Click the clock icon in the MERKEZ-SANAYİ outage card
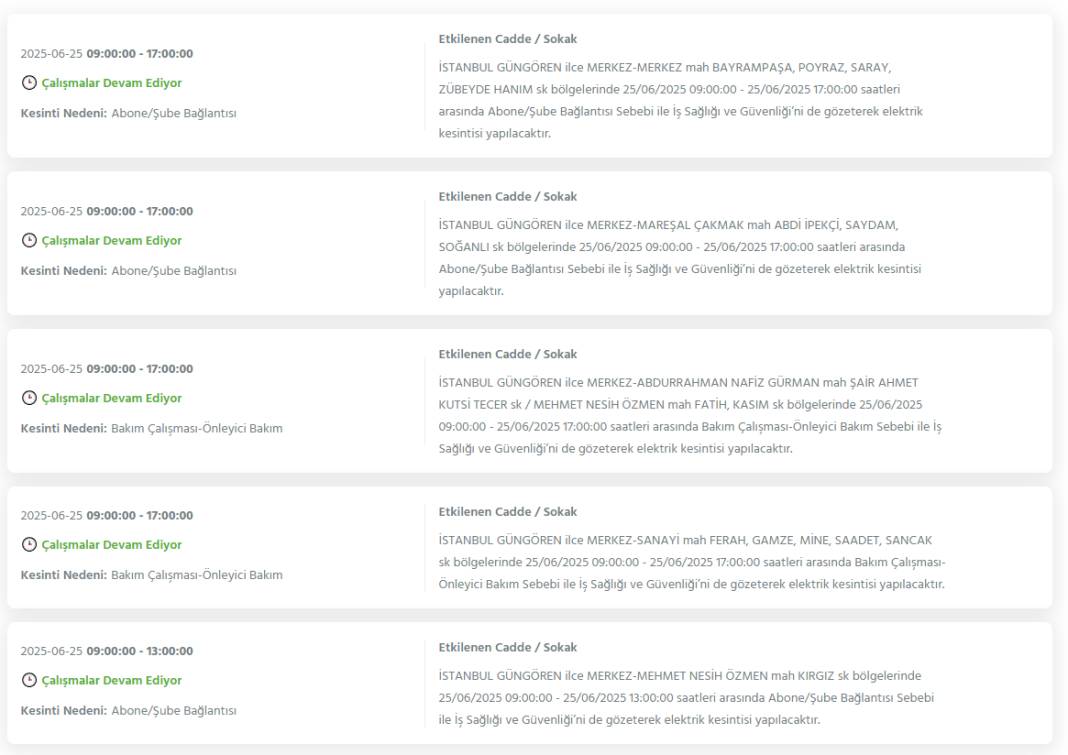The width and height of the screenshot is (1068, 755). (x=29, y=544)
